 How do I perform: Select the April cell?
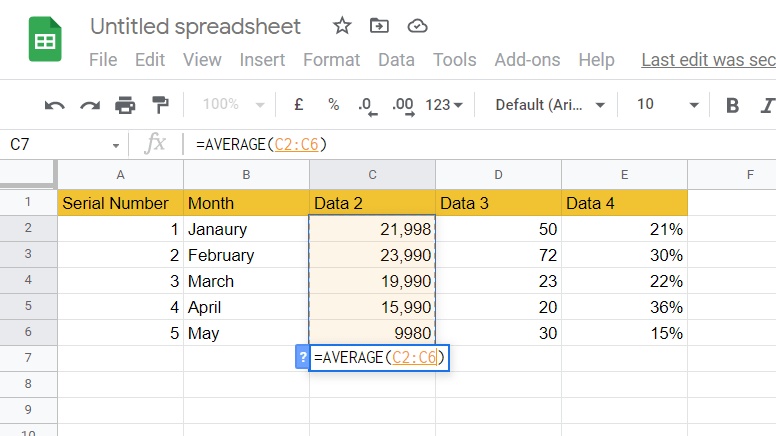[x=246, y=307]
